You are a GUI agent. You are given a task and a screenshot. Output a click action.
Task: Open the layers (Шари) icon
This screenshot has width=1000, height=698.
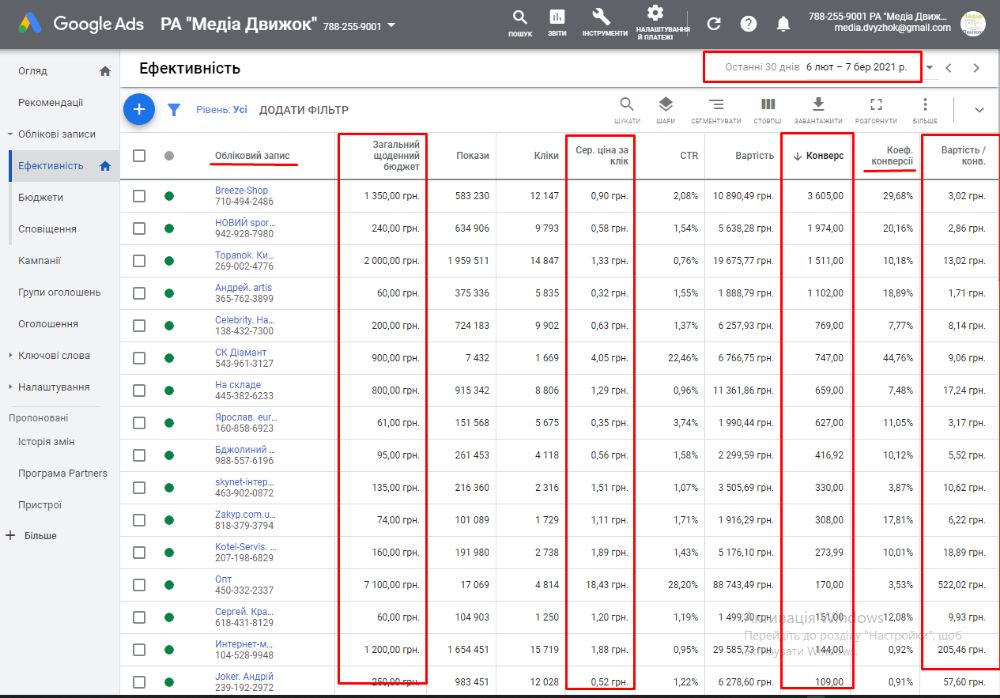pyautogui.click(x=665, y=104)
